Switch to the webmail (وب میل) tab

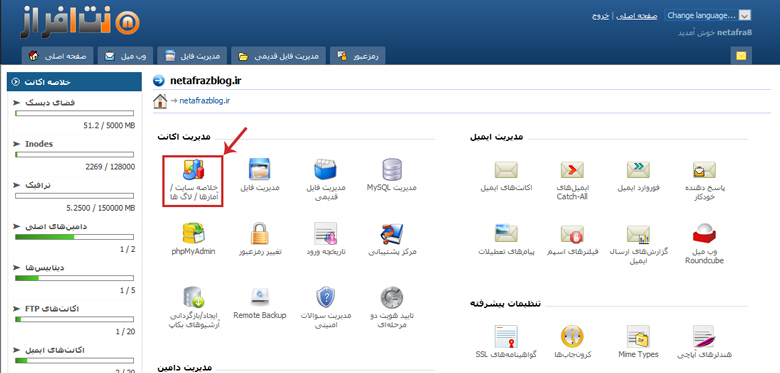(x=125, y=56)
